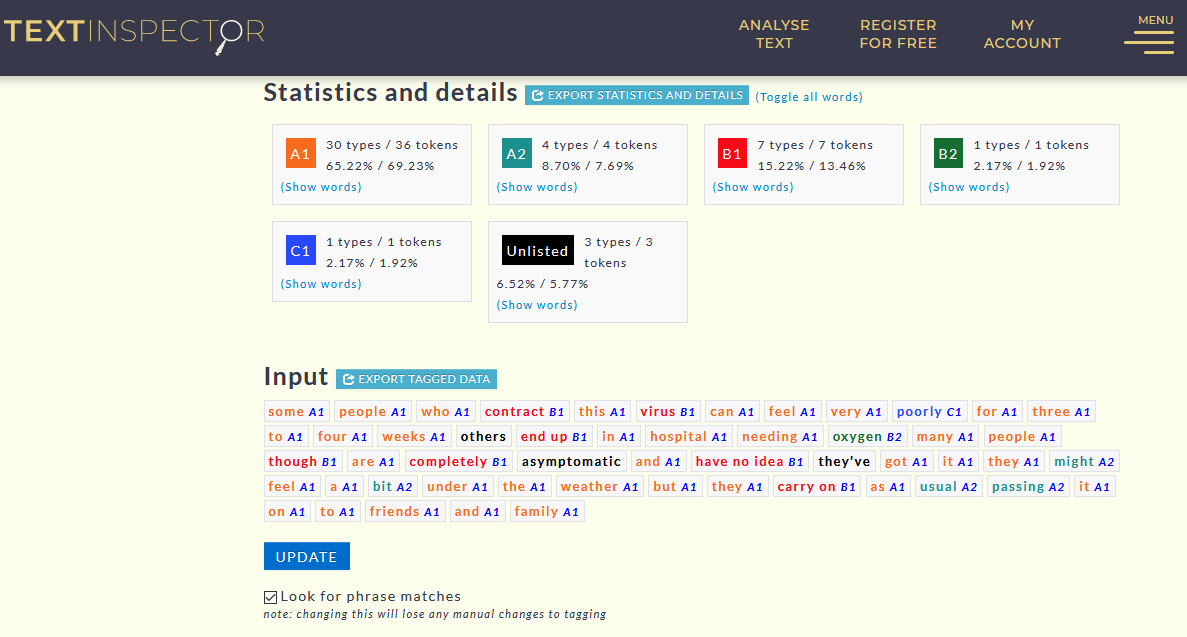Click the black Unlisted category badge

click(537, 250)
